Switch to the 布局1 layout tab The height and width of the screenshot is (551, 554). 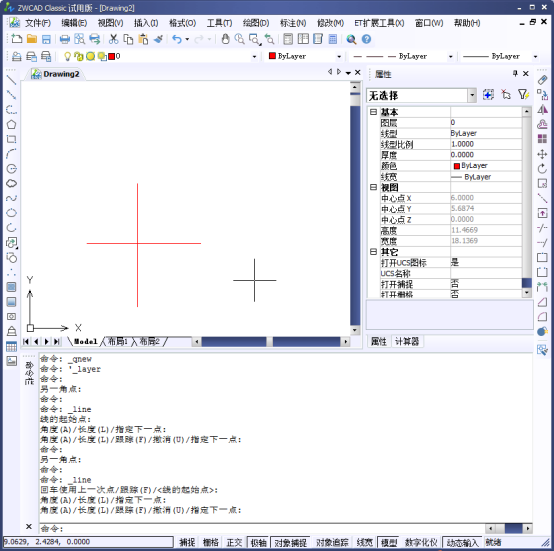tap(118, 341)
